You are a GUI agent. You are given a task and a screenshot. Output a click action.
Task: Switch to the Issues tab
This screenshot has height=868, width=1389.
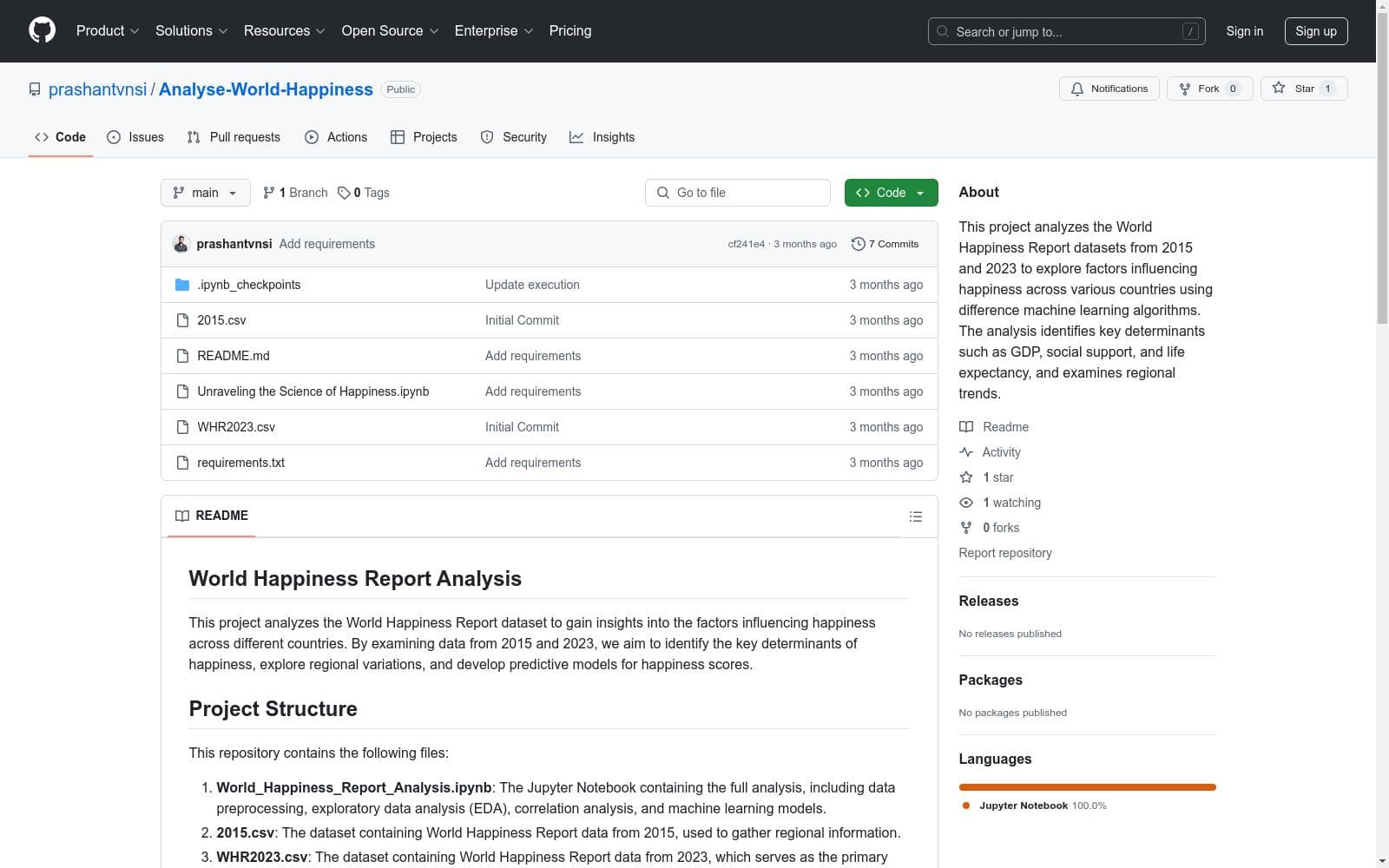click(135, 137)
